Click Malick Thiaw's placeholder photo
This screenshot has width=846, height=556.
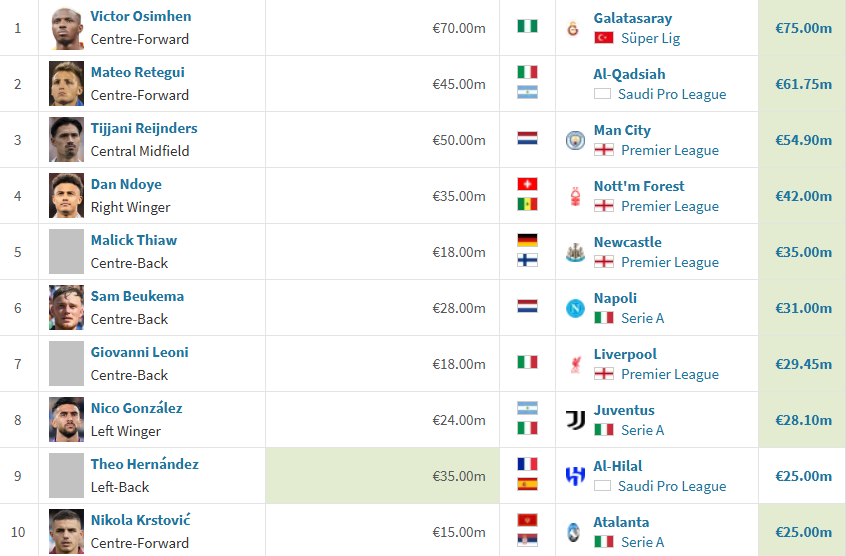coord(66,251)
